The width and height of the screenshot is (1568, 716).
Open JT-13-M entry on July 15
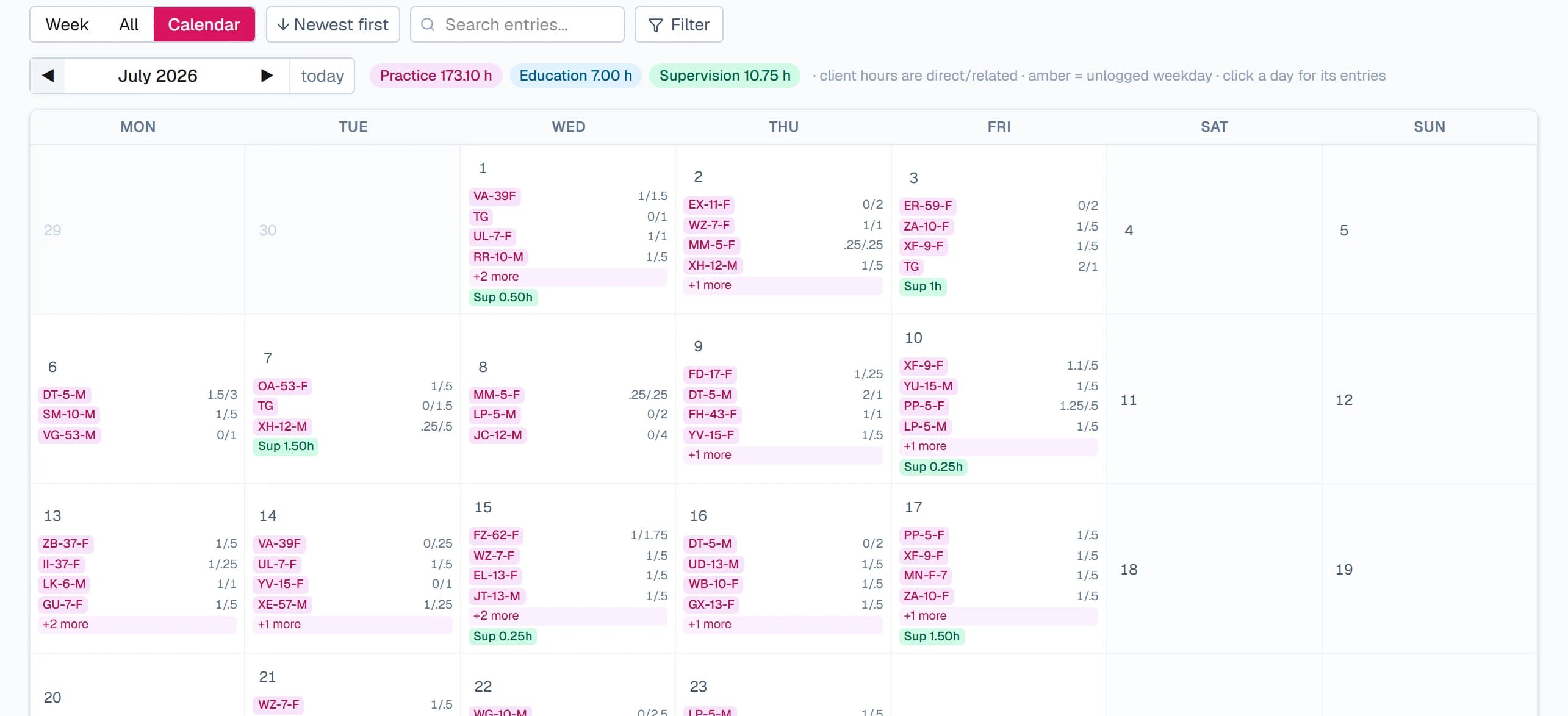pyautogui.click(x=497, y=596)
